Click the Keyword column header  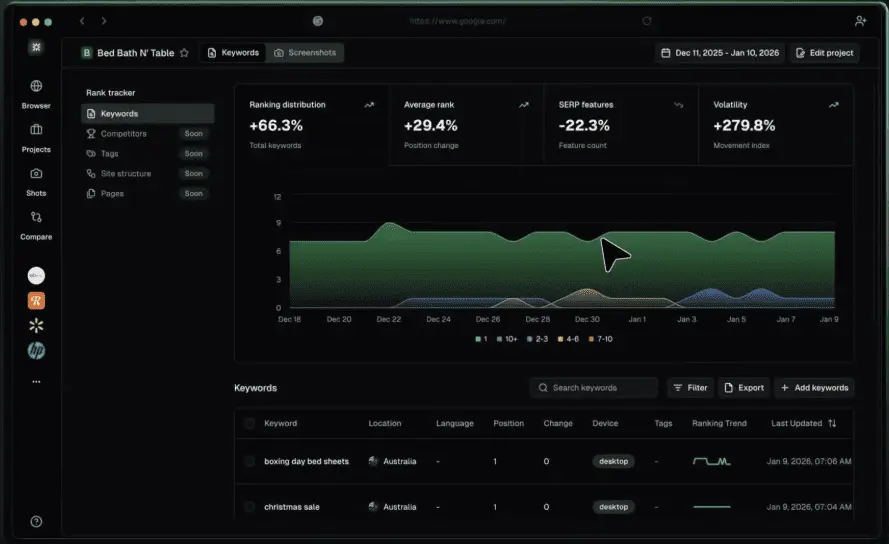coord(280,423)
